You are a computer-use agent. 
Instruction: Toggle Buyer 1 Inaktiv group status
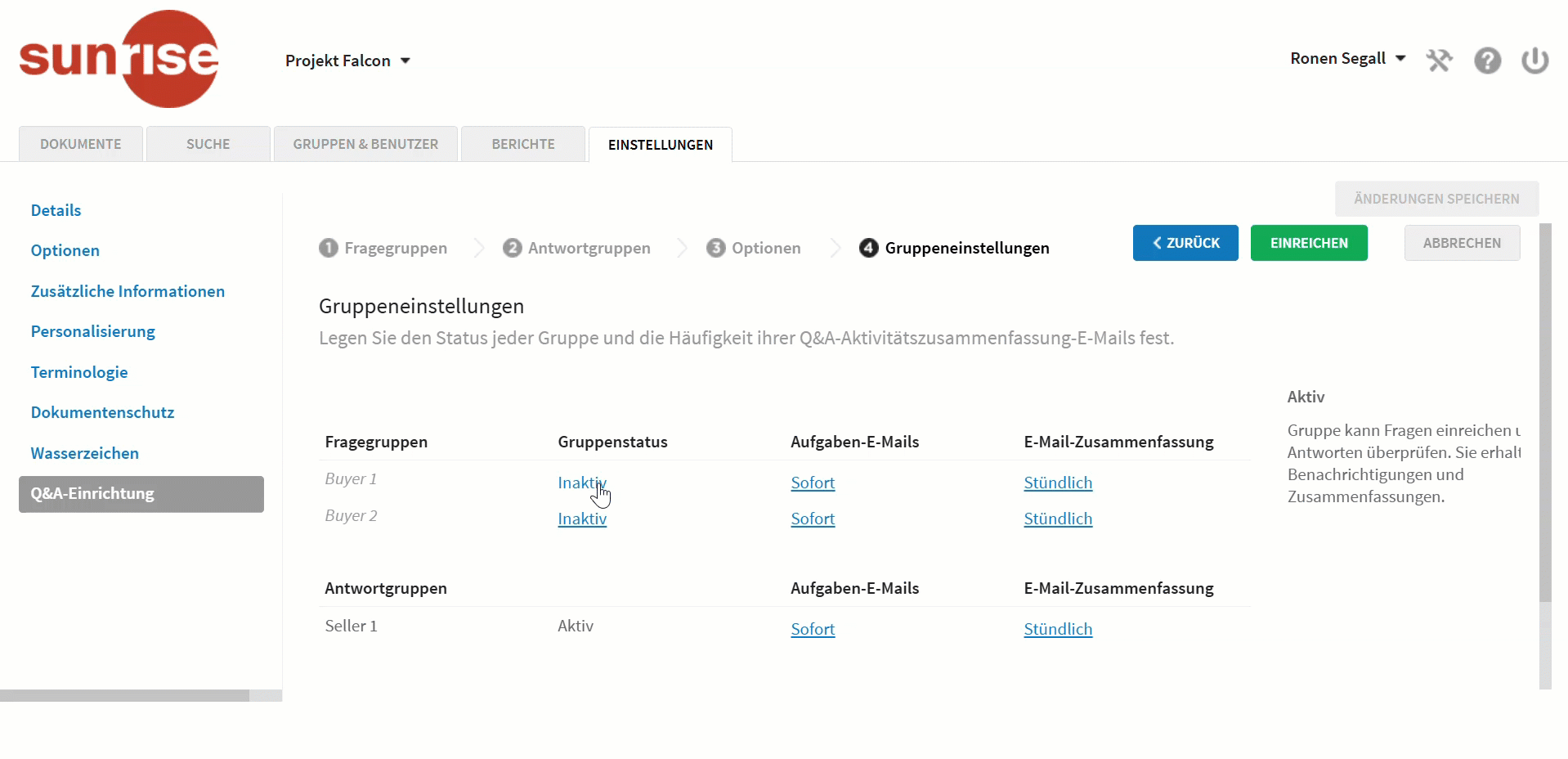pos(582,483)
